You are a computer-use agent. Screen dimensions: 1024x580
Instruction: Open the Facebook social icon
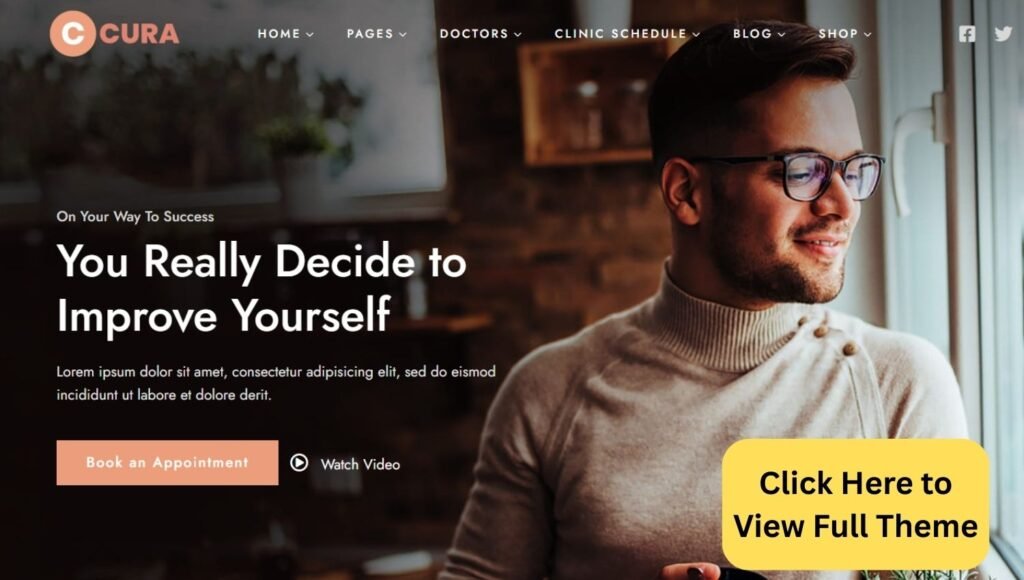[x=967, y=34]
